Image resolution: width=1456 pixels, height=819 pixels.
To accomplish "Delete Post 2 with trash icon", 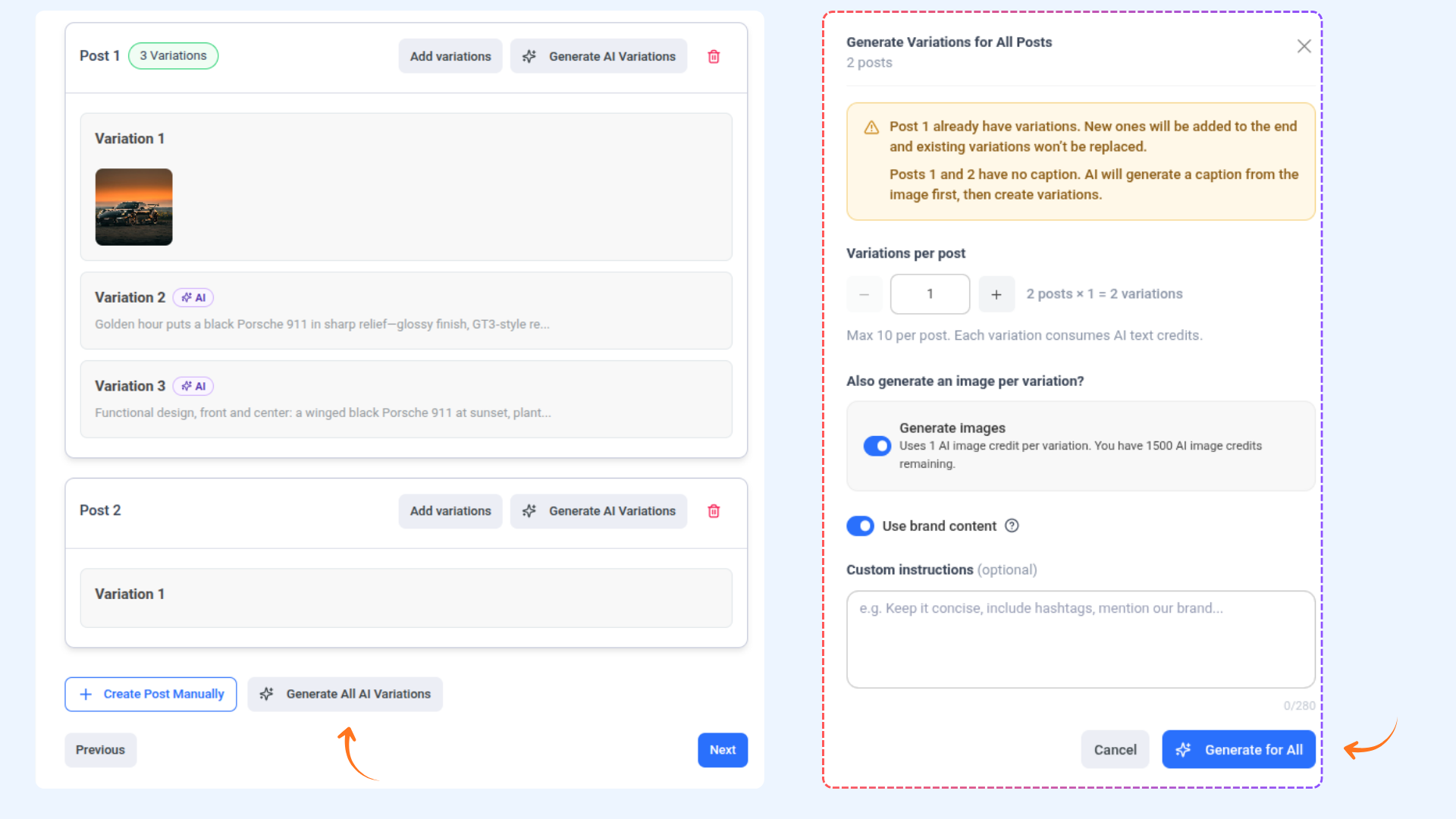I will (714, 511).
